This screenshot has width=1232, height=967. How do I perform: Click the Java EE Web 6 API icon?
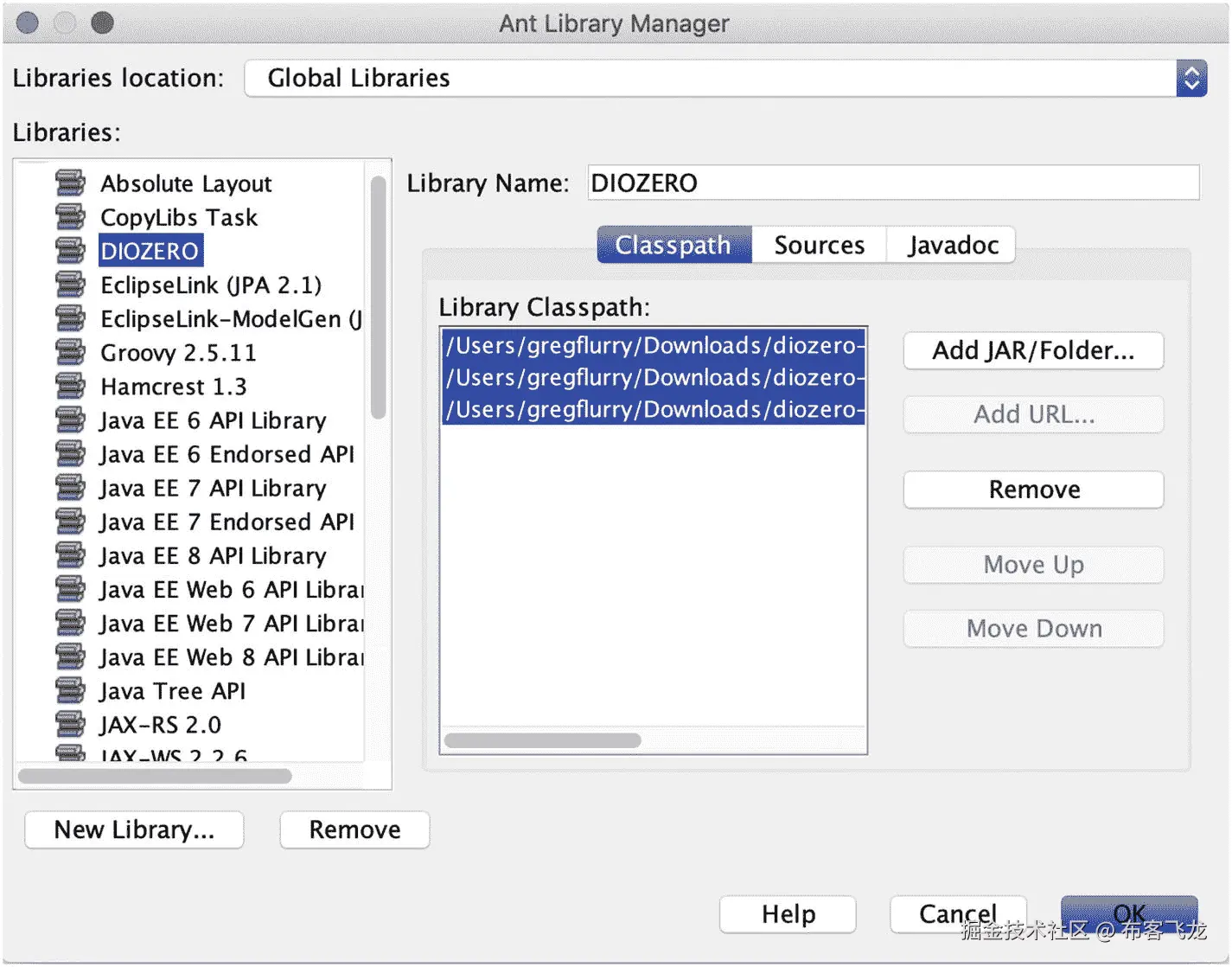click(x=70, y=589)
